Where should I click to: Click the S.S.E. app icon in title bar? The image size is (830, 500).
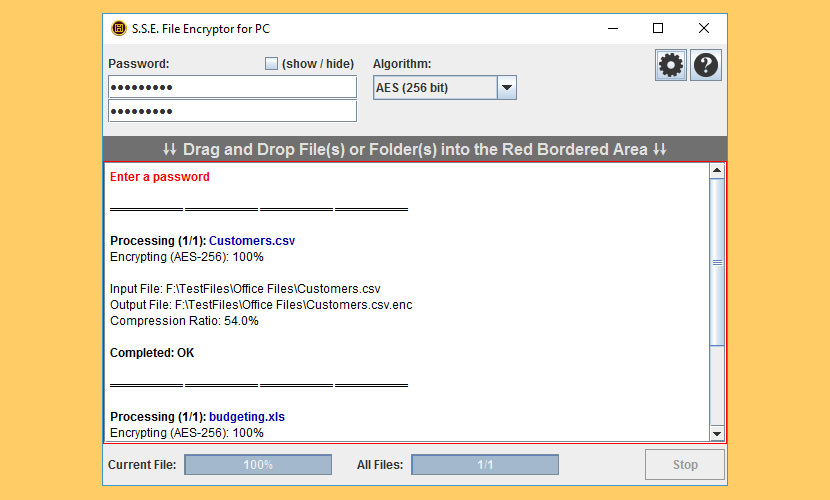[x=119, y=28]
